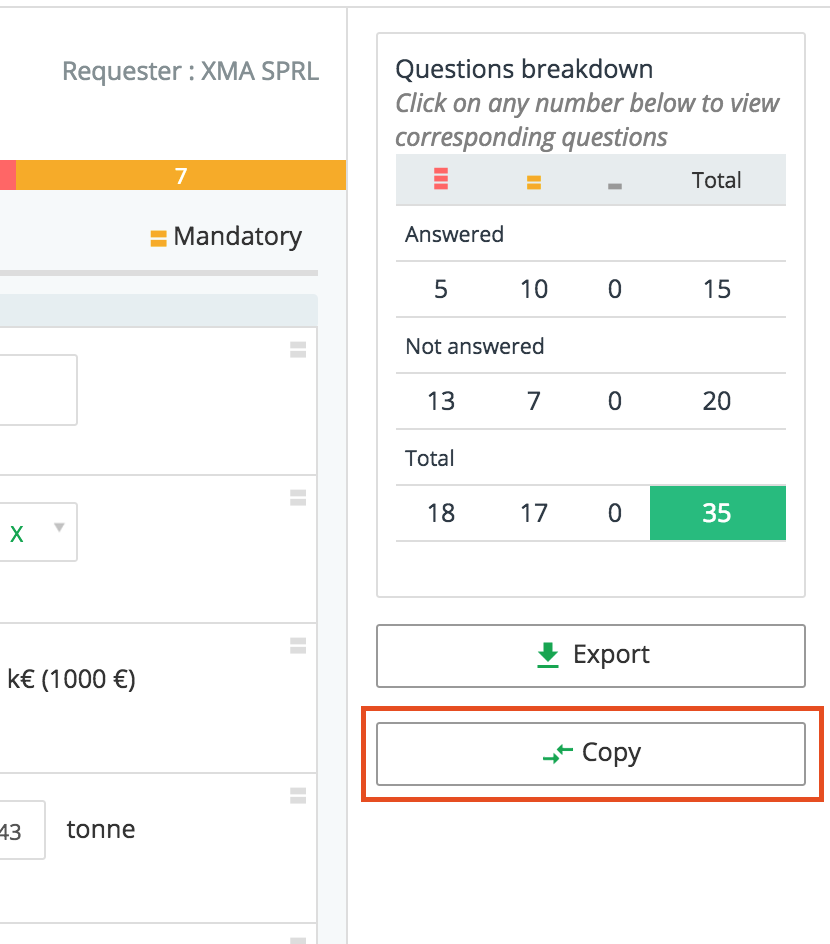830x944 pixels.
Task: Click the priority marker icon above the tonne row
Action: pos(298,795)
